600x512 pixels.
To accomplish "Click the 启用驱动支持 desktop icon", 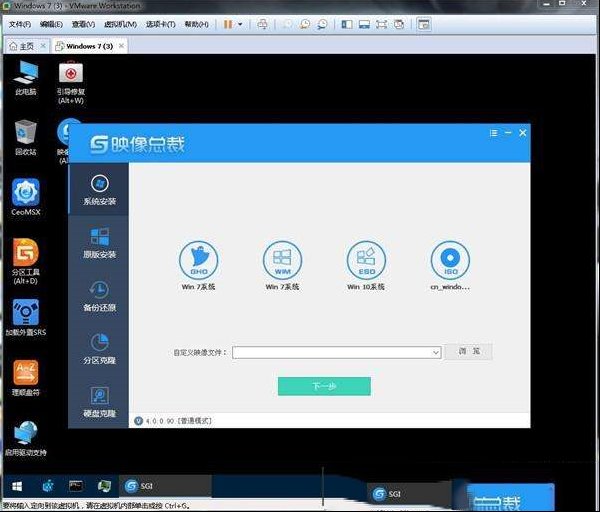I will [x=26, y=438].
